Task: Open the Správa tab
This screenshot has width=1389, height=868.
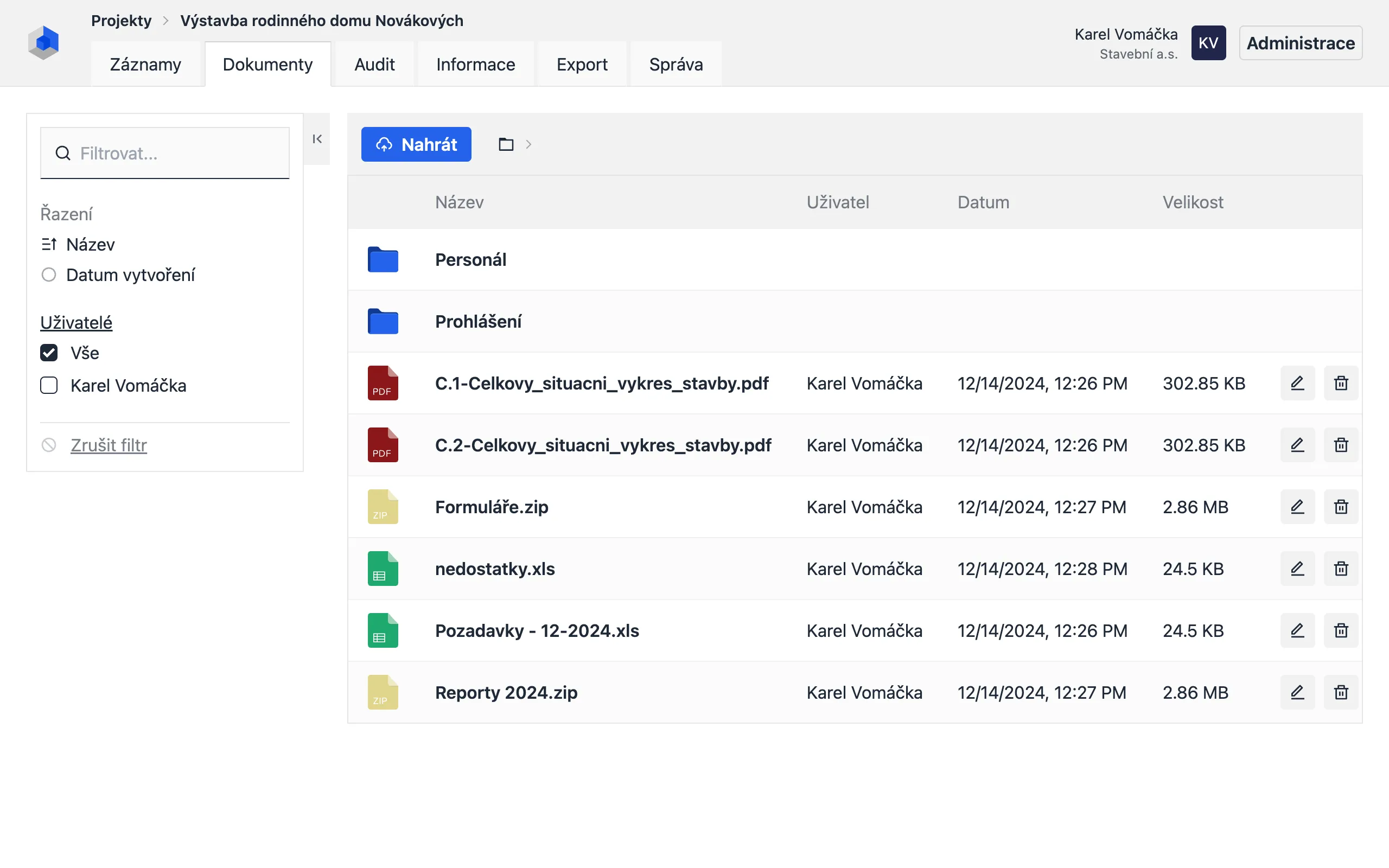Action: [x=676, y=65]
